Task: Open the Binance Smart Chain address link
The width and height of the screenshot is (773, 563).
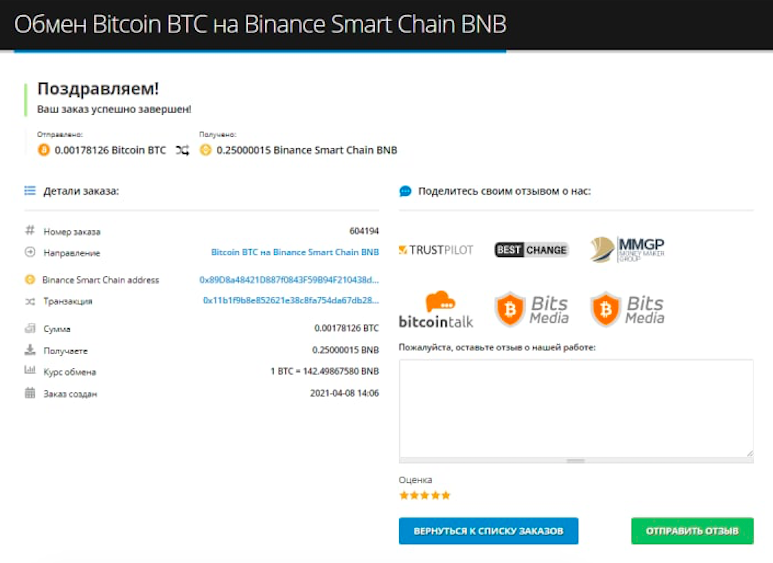Action: click(289, 280)
